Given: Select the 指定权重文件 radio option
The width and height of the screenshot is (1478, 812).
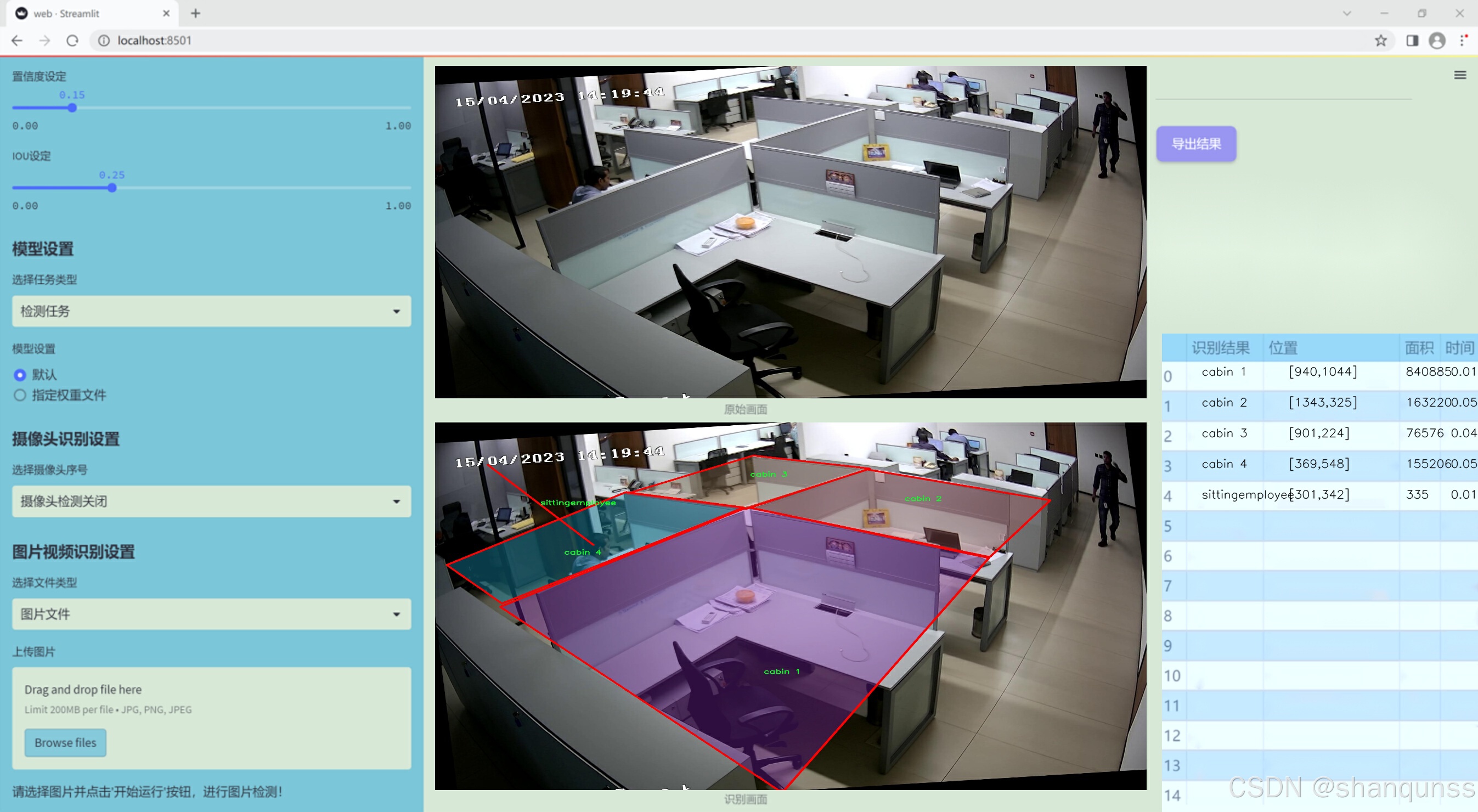Looking at the screenshot, I should [x=20, y=395].
